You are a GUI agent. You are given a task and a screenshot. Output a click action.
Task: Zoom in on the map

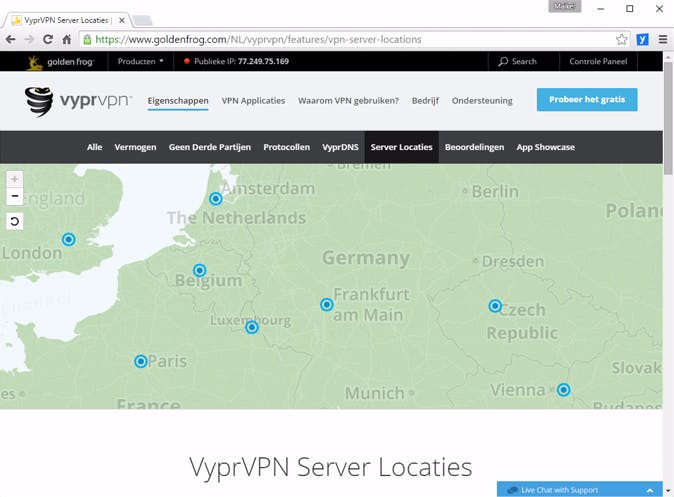(15, 179)
